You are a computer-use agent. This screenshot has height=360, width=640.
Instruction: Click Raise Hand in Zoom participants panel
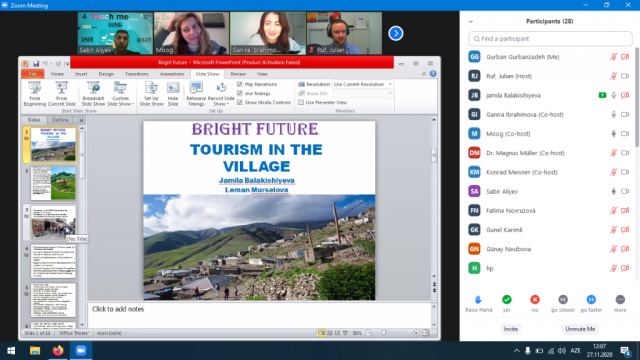[x=478, y=304]
